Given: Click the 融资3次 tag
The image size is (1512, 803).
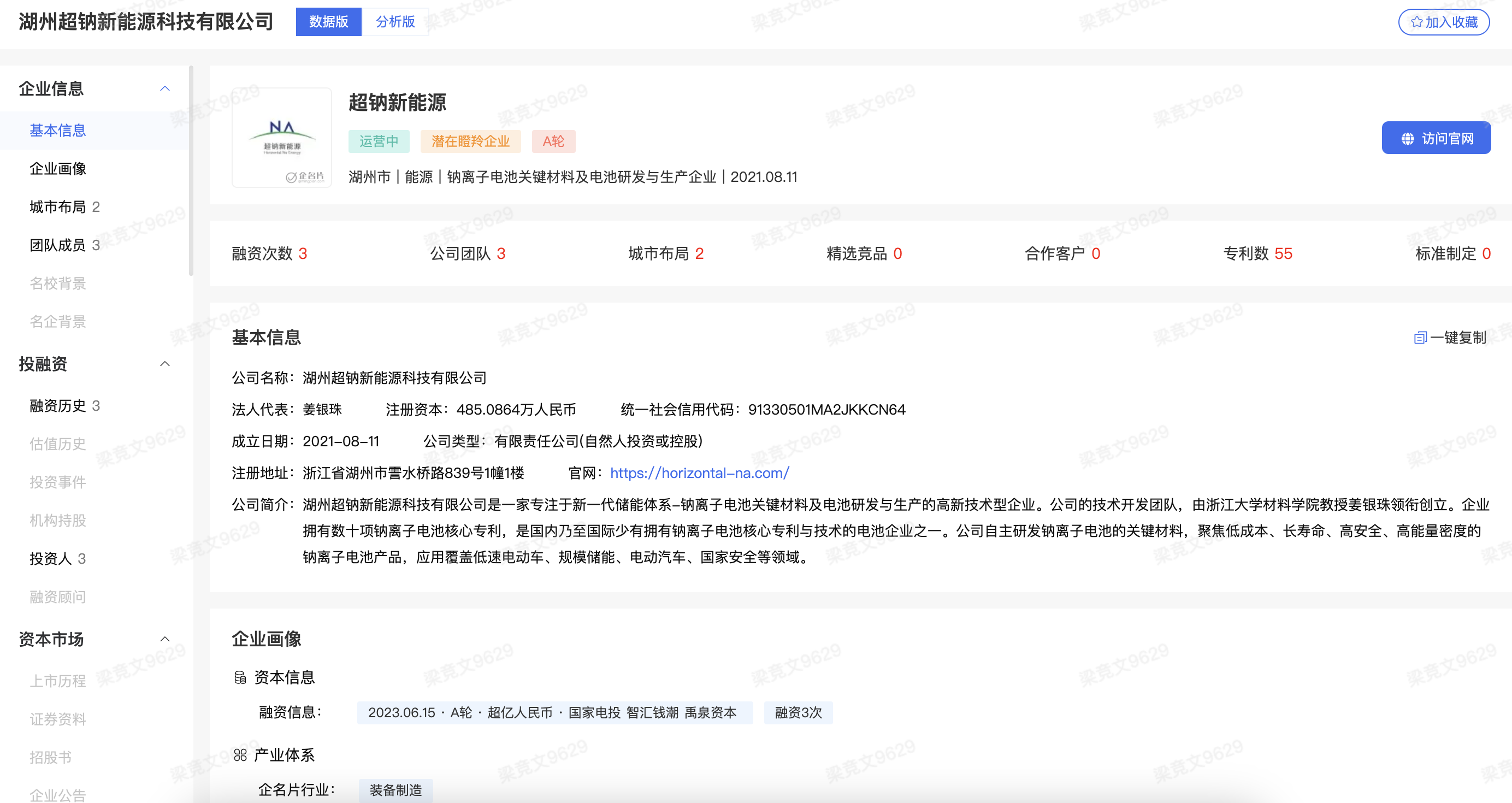Looking at the screenshot, I should [x=798, y=713].
